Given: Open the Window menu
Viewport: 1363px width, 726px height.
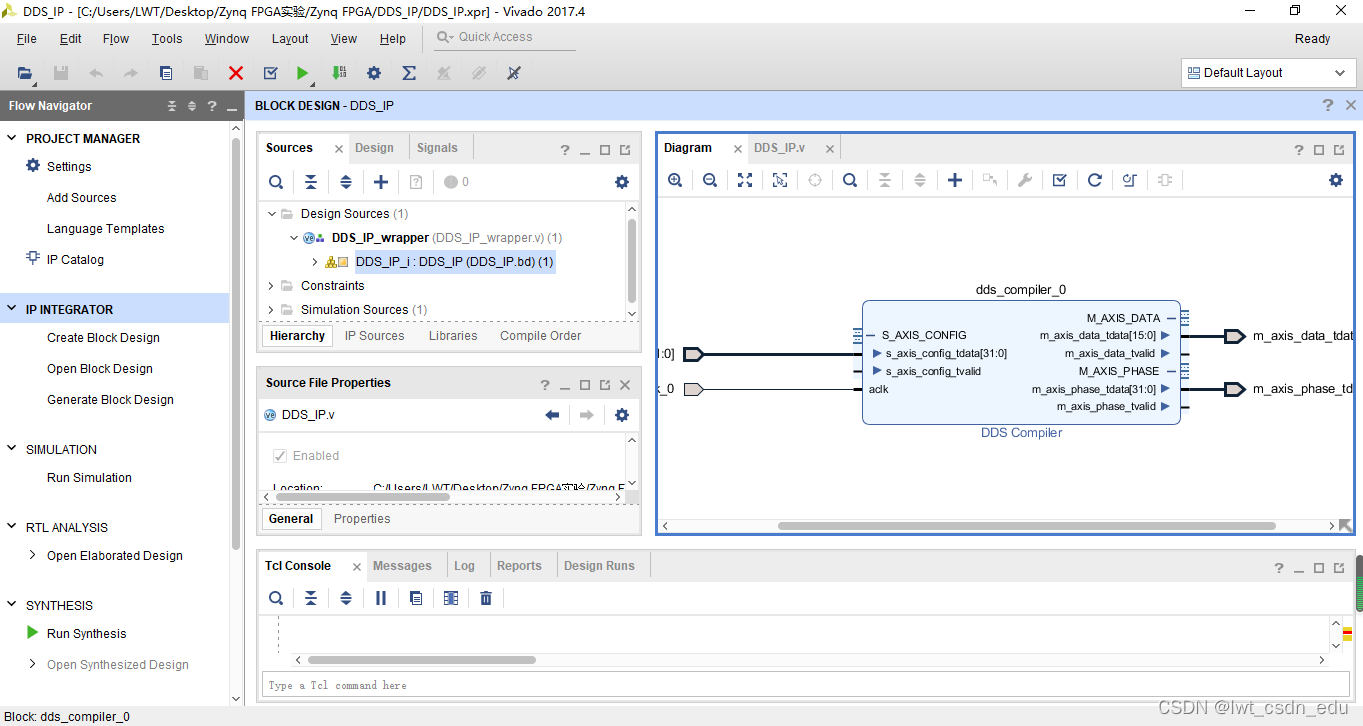Looking at the screenshot, I should point(227,39).
